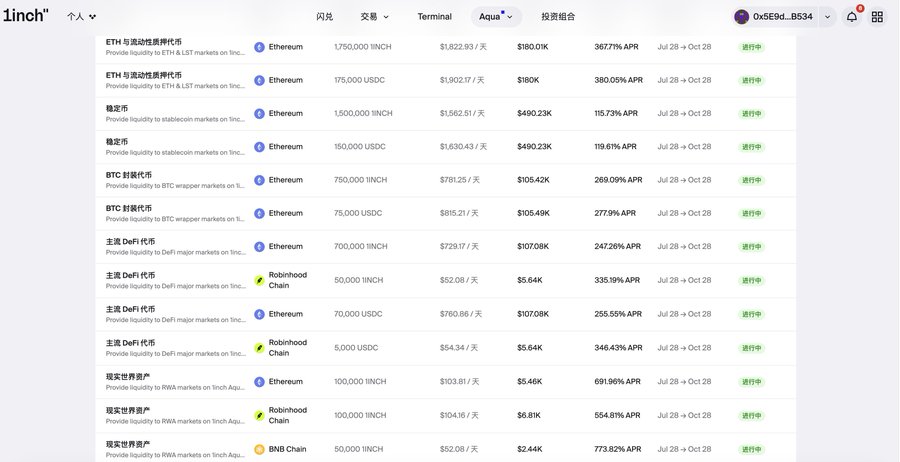Click the 277.9% APR value

click(x=615, y=213)
